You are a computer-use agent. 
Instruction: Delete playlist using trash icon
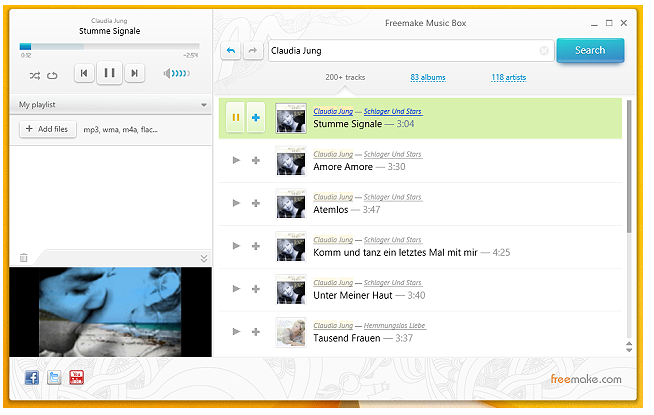coord(24,258)
